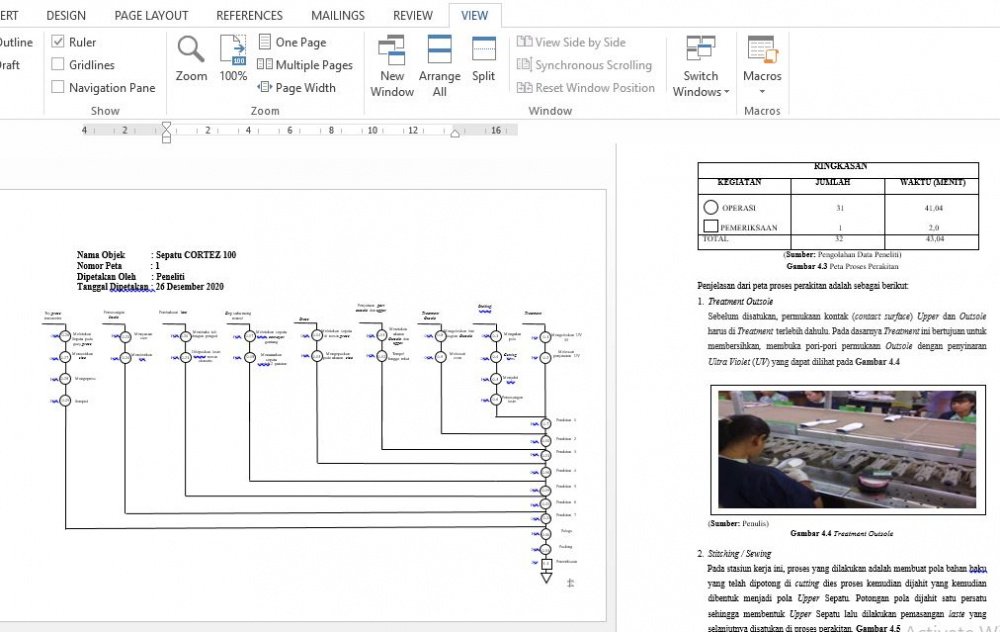Screen dimensions: 1000x632
Task: Click the 'JUMLAH' column header
Action: coord(832,182)
